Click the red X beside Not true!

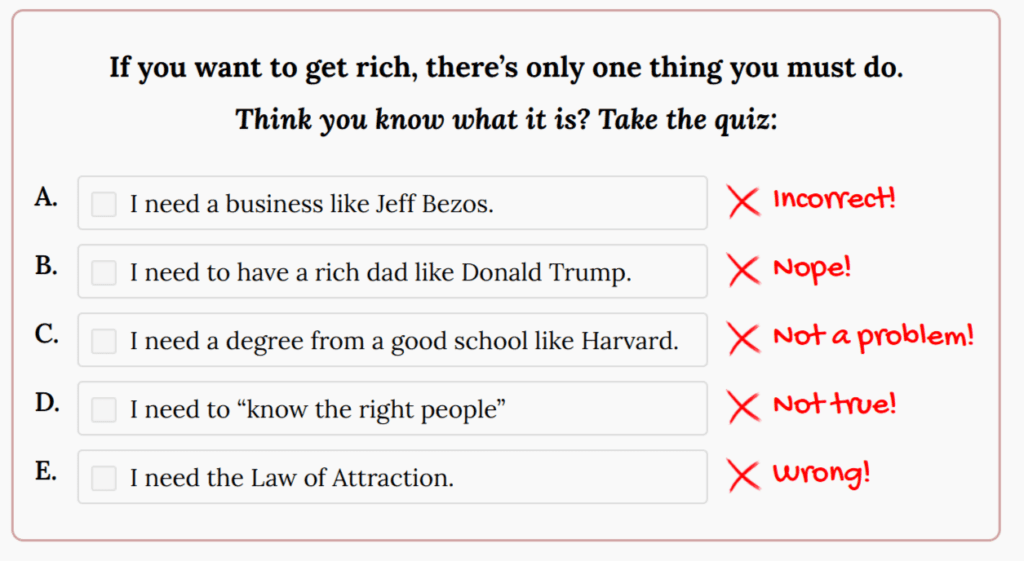pyautogui.click(x=743, y=407)
